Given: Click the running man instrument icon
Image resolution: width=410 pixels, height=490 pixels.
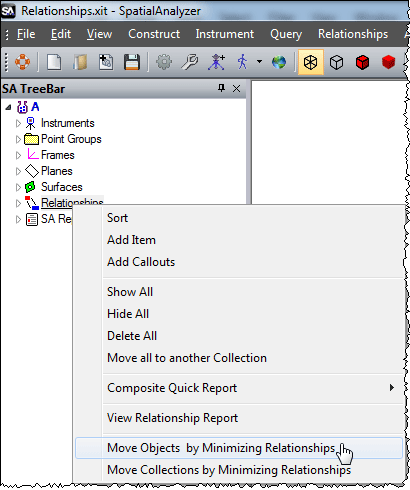Looking at the screenshot, I should (242, 62).
